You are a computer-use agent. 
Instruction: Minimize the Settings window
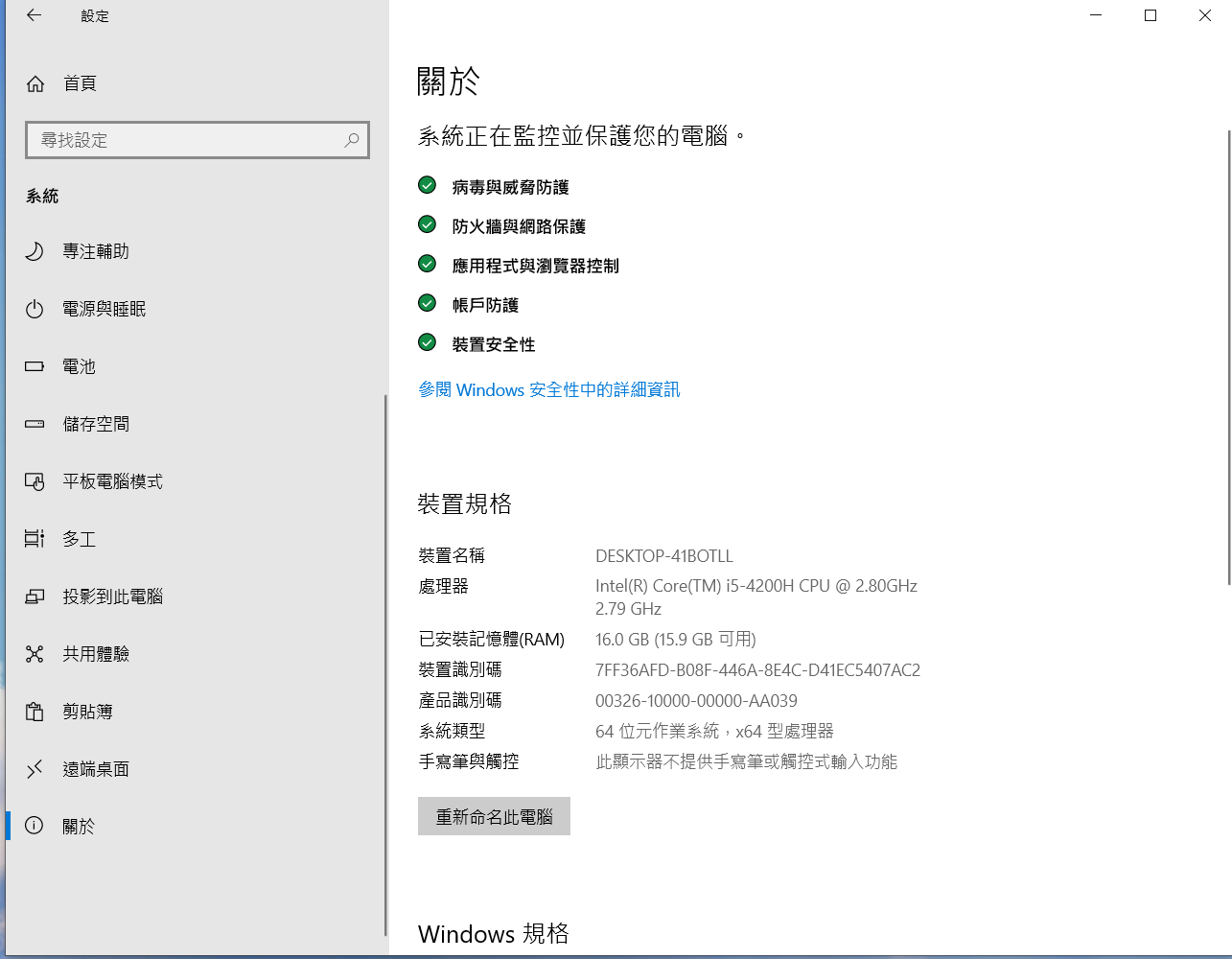point(1096,15)
